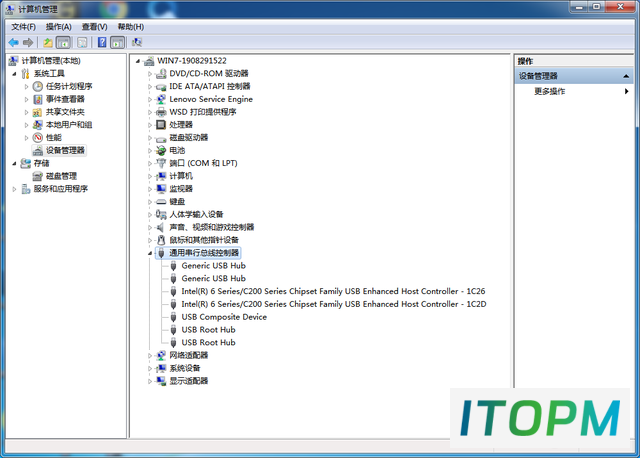This screenshot has height=458, width=640.
Task: Open the 查看(V) menu
Action: (94, 27)
